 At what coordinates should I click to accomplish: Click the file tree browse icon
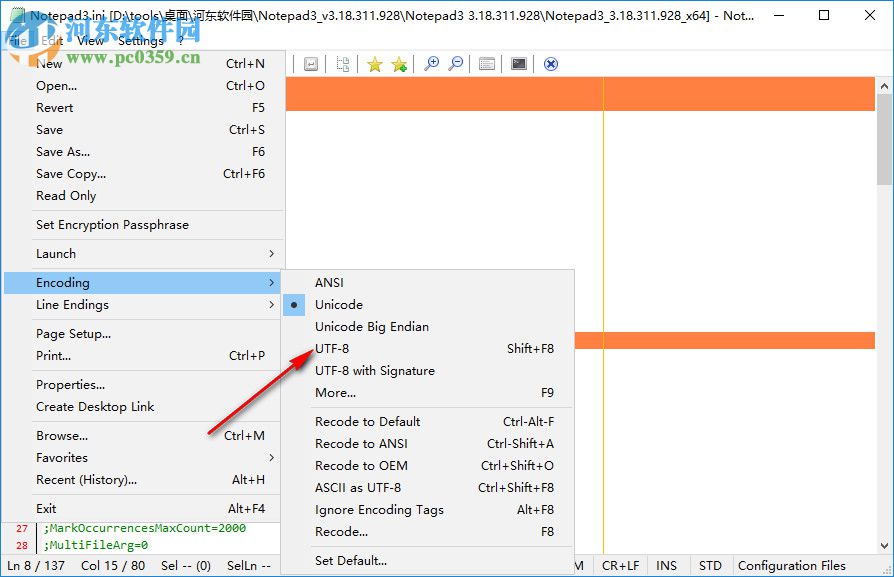(x=343, y=64)
